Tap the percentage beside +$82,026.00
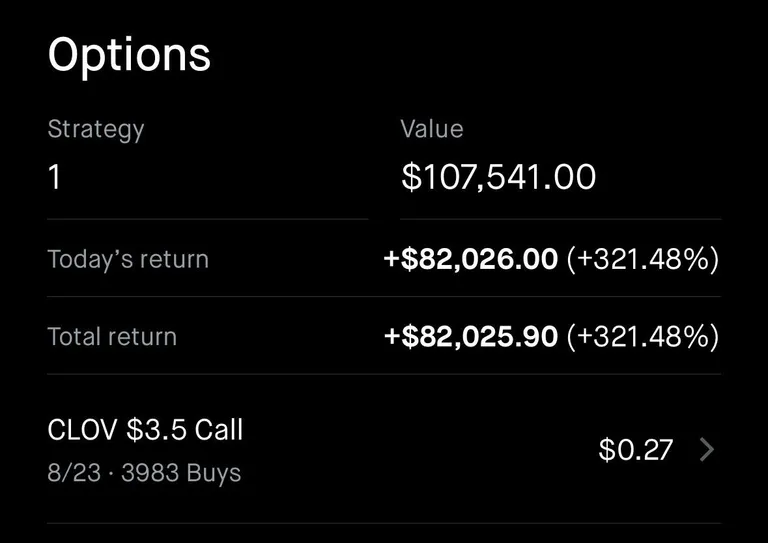 (x=642, y=259)
